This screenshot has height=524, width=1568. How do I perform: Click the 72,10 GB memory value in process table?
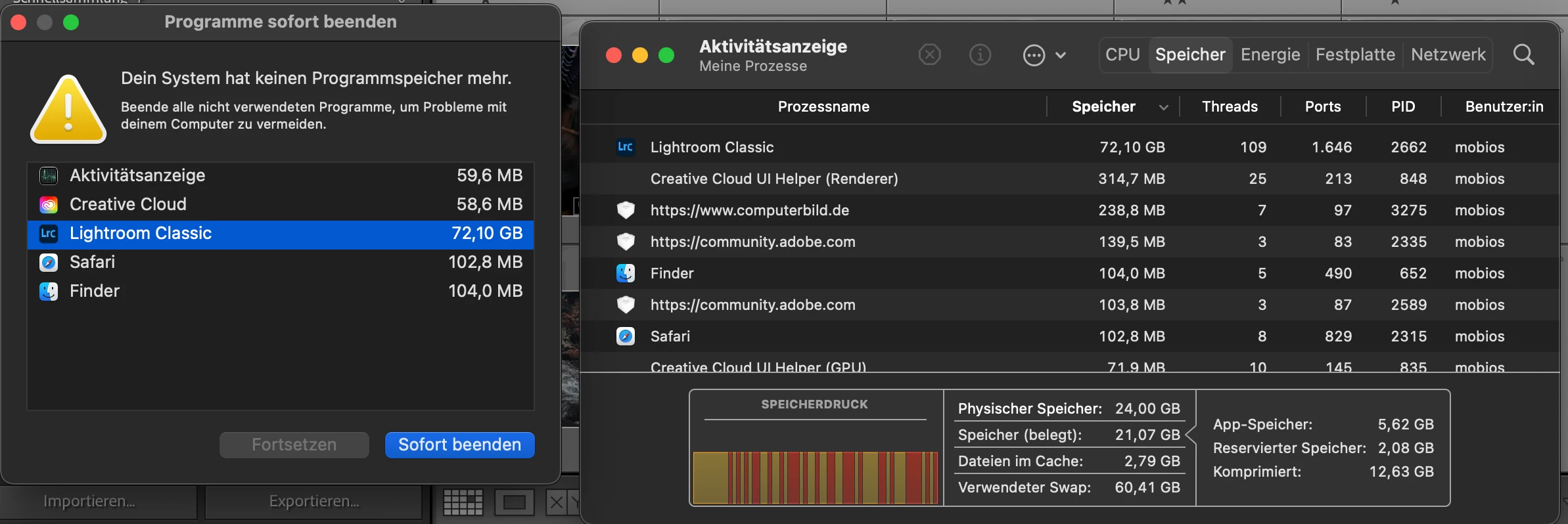(x=1132, y=147)
